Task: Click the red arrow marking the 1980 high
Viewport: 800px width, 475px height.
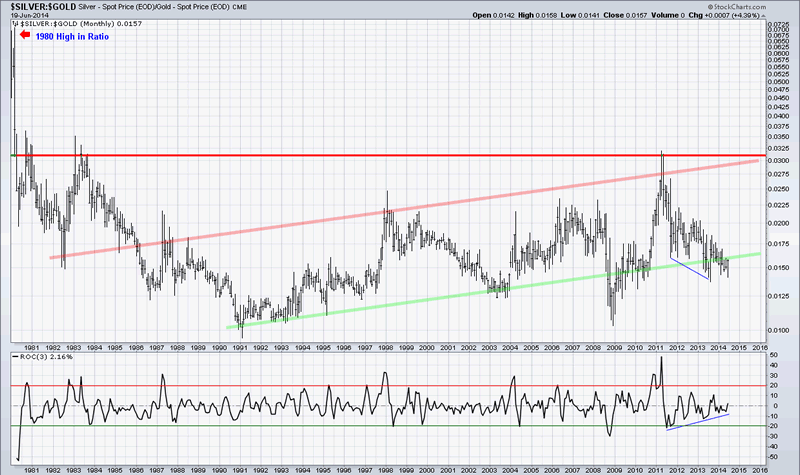Action: (24, 33)
